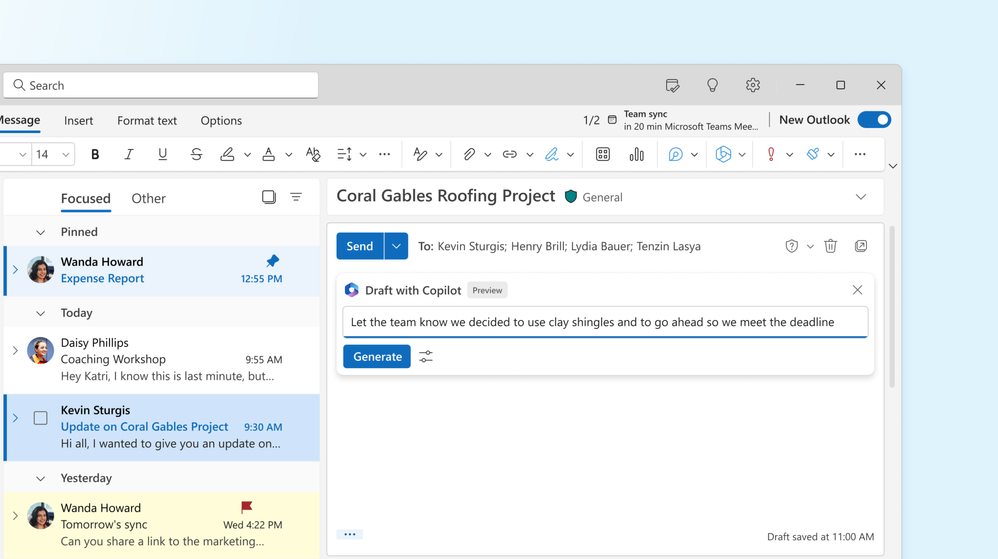Open the Viva Insights icon

[x=813, y=154]
